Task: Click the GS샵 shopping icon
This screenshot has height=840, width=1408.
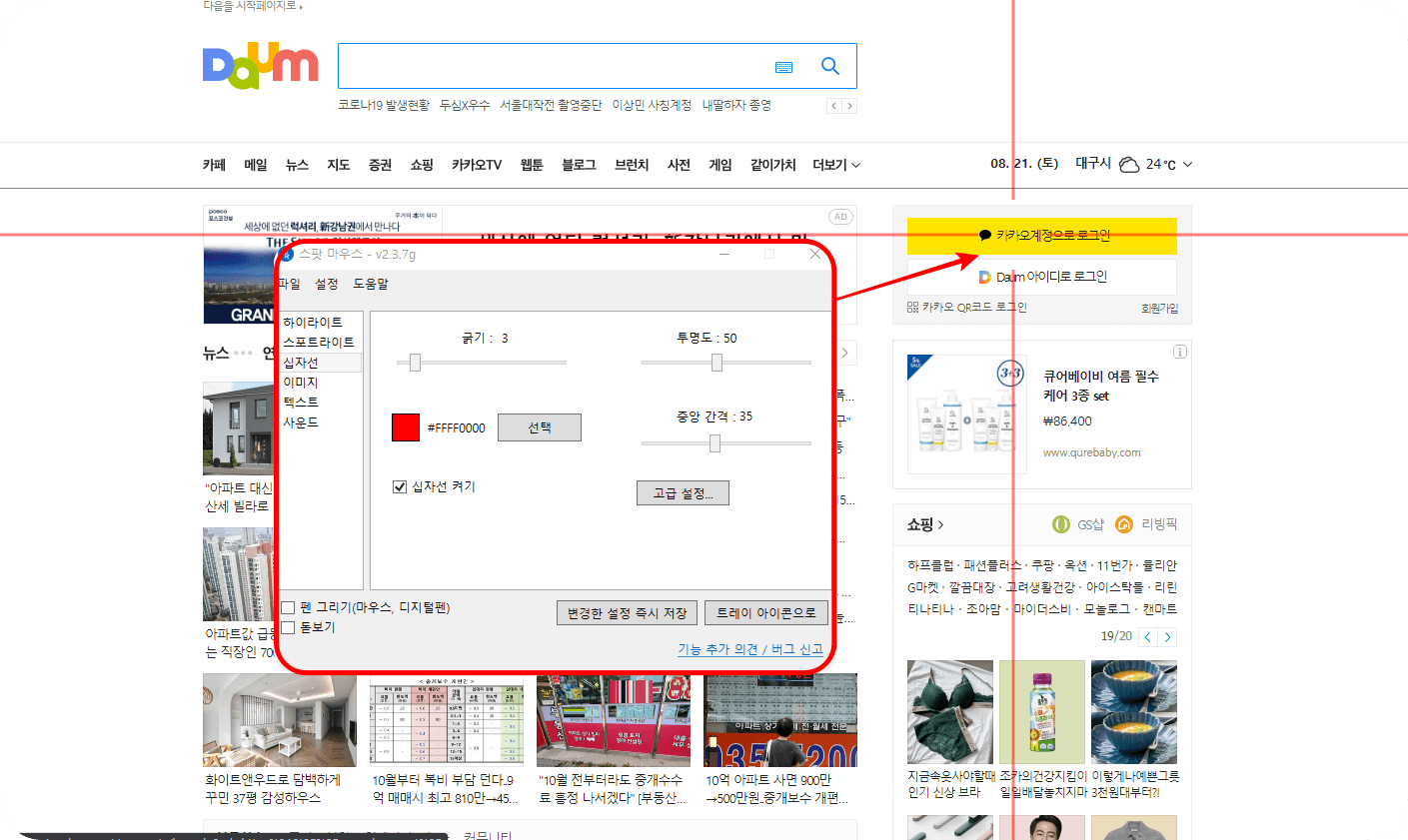Action: coord(1061,524)
